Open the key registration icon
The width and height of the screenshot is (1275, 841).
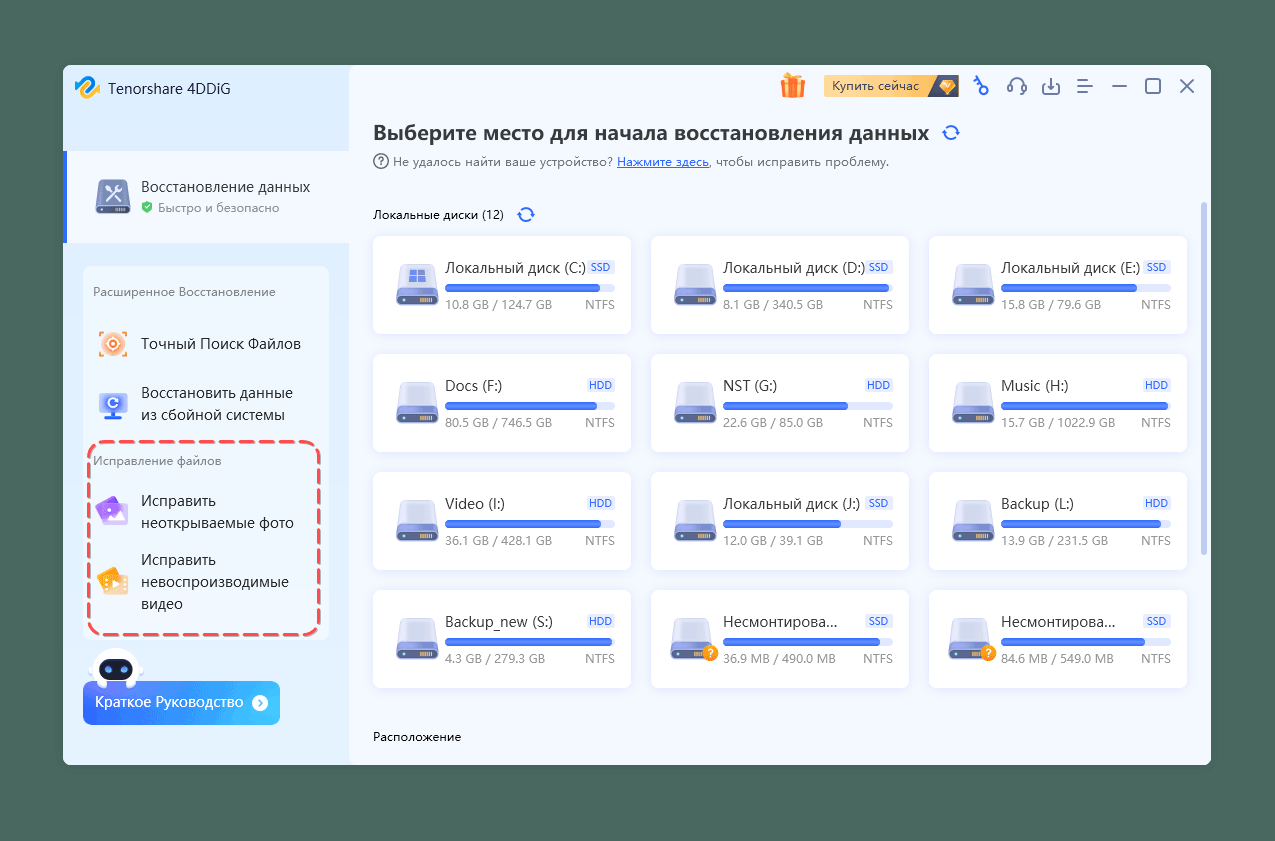pyautogui.click(x=981, y=86)
